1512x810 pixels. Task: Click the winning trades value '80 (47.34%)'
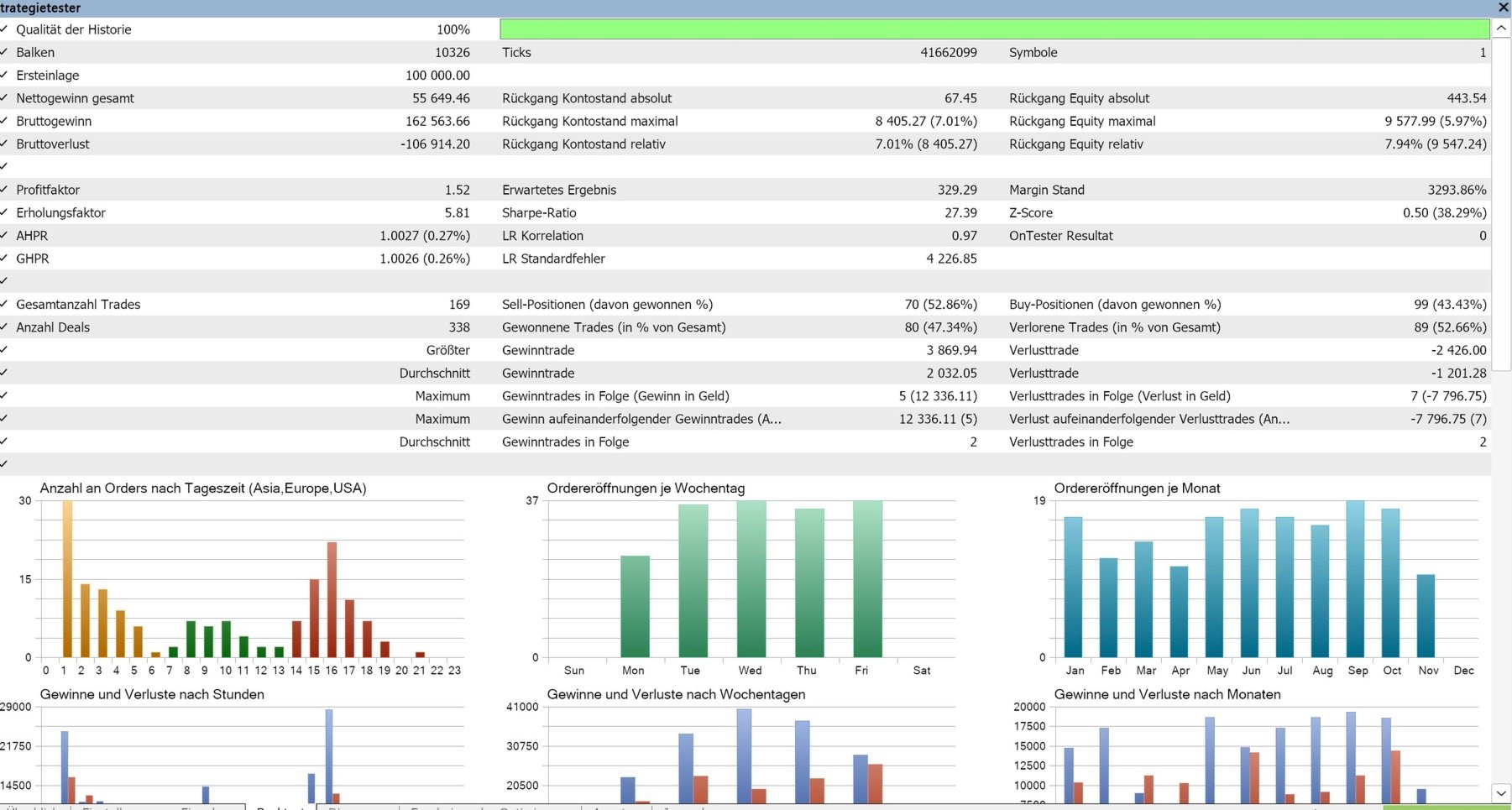(x=940, y=327)
